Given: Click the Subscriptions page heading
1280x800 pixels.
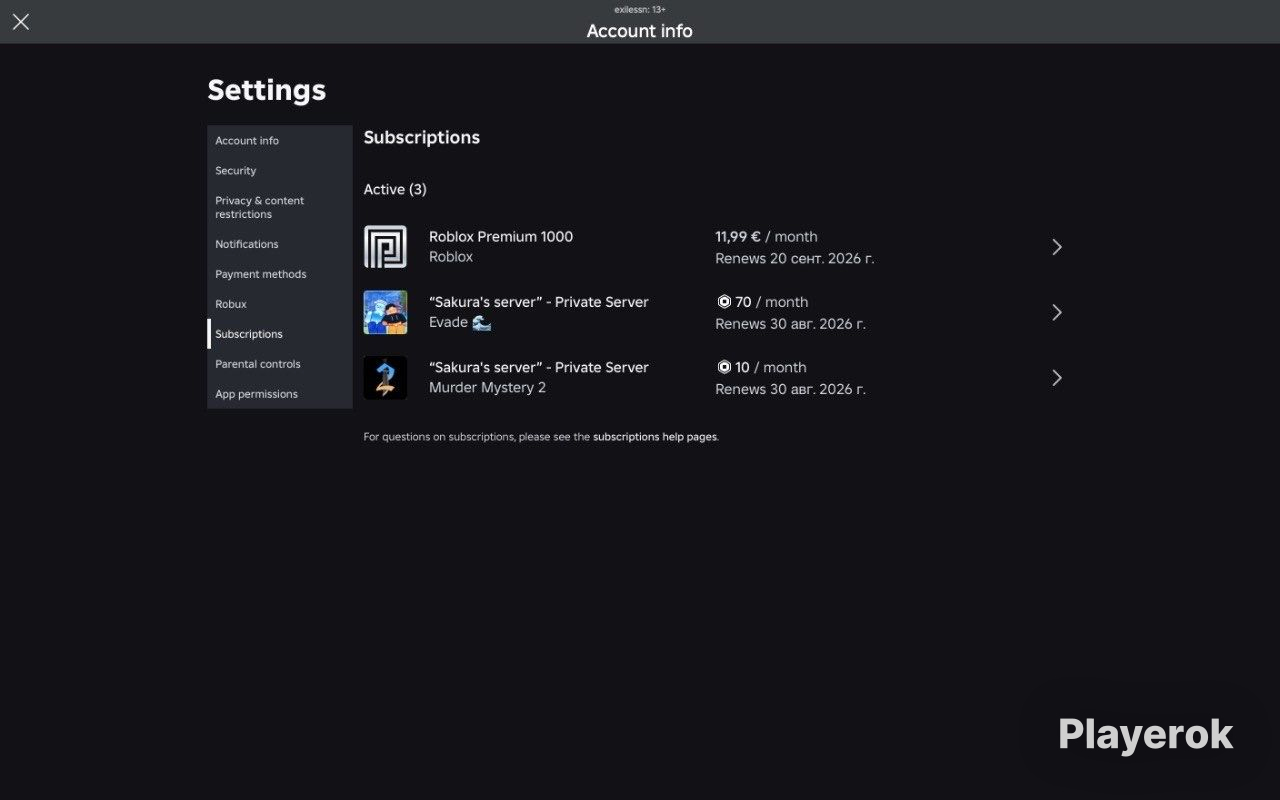Looking at the screenshot, I should pyautogui.click(x=422, y=138).
